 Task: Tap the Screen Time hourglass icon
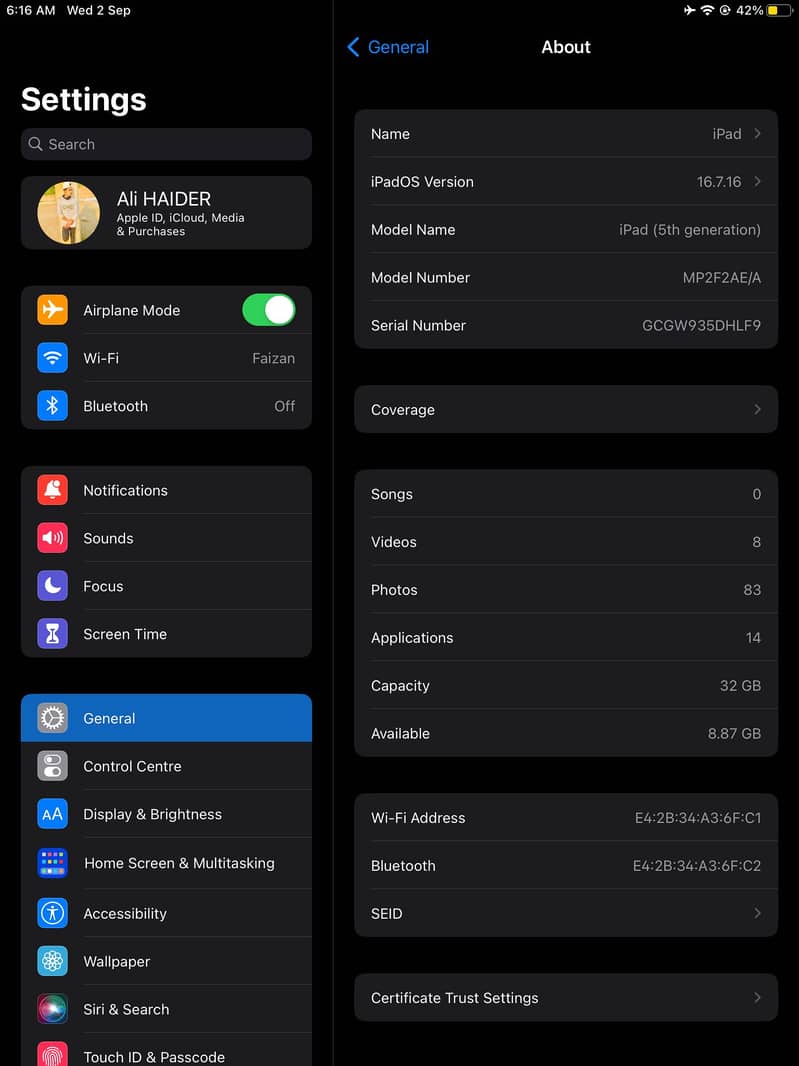tap(52, 634)
